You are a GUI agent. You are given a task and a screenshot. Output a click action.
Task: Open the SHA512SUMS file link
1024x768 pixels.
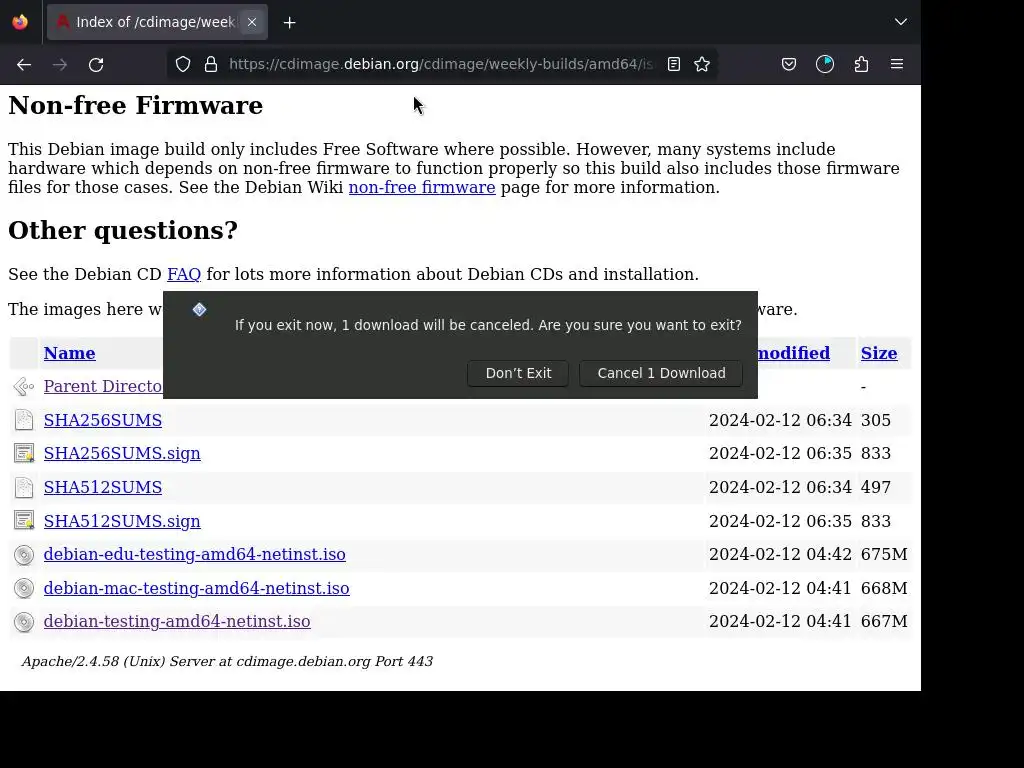pyautogui.click(x=103, y=487)
